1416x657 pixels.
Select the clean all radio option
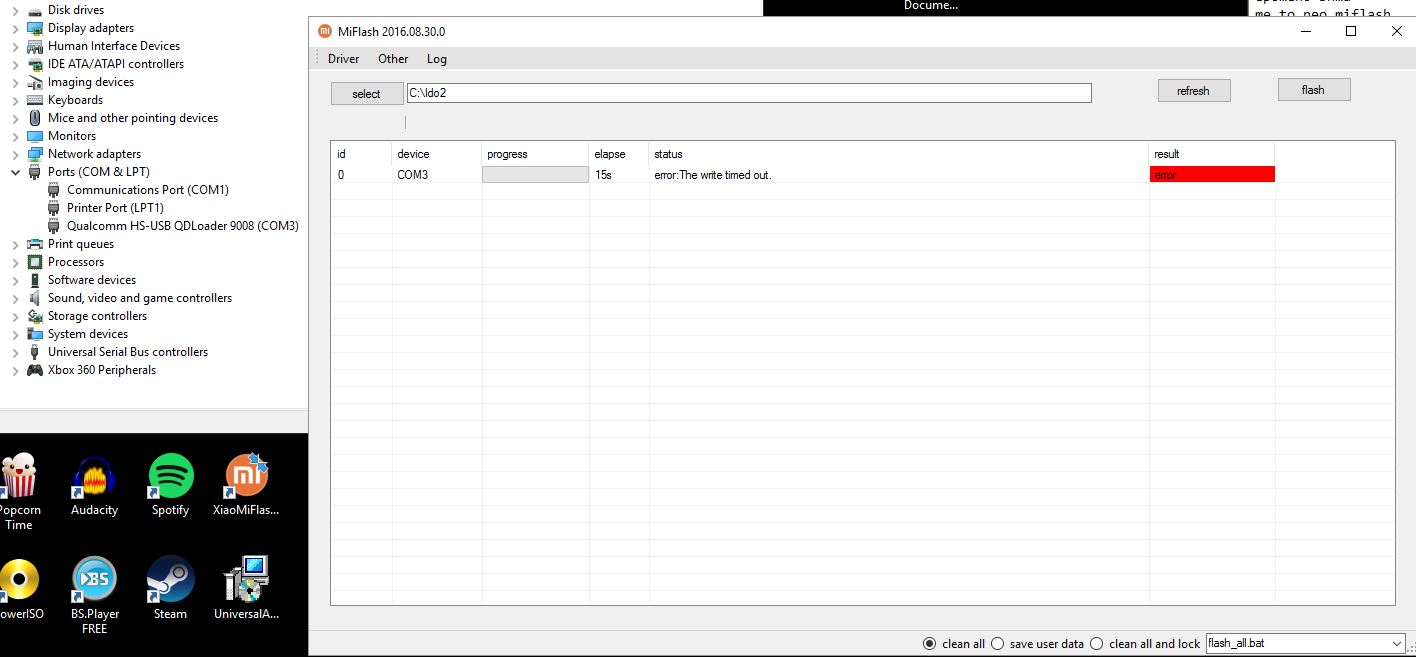(930, 643)
